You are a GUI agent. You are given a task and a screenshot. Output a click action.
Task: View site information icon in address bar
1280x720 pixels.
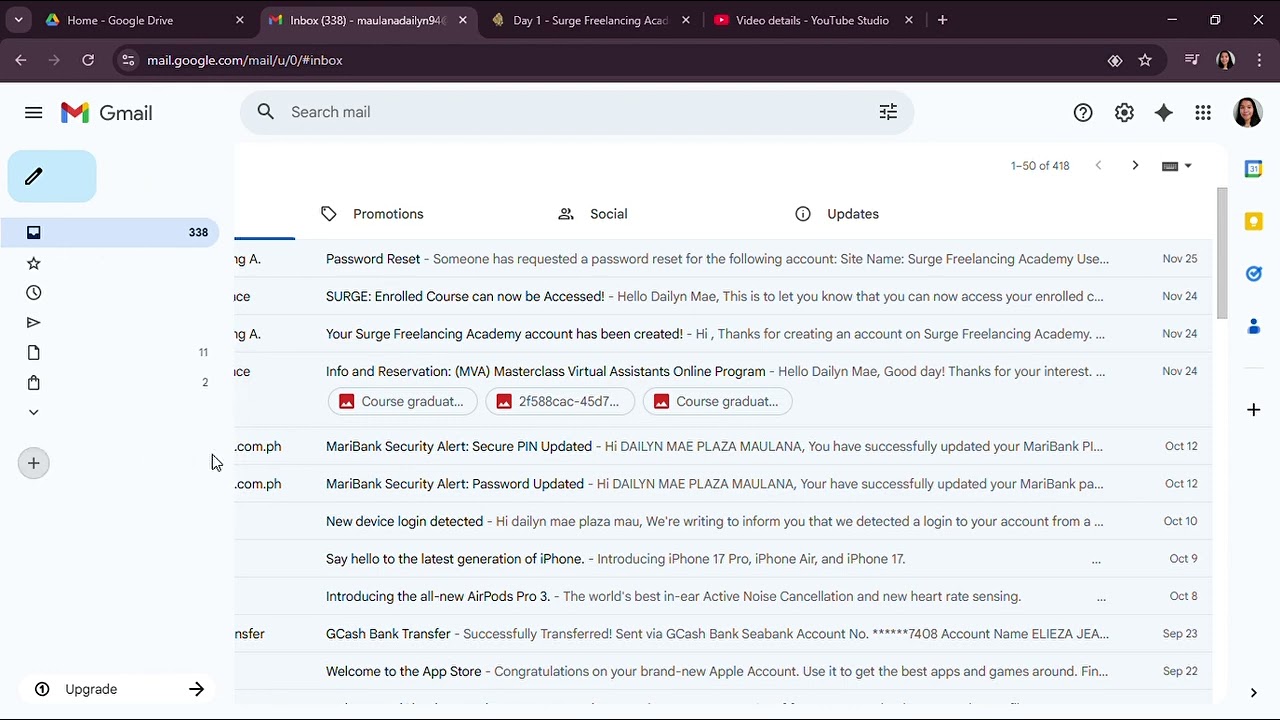127,60
